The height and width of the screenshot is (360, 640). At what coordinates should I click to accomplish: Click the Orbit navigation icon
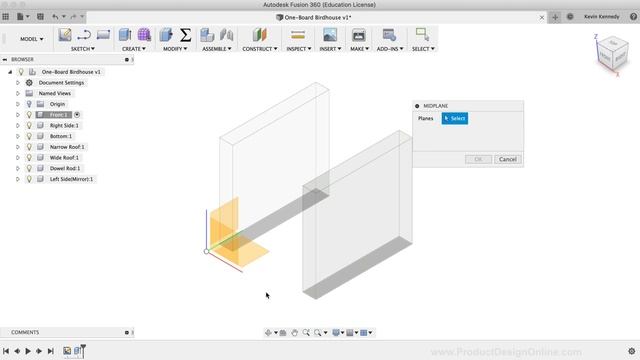tap(268, 333)
